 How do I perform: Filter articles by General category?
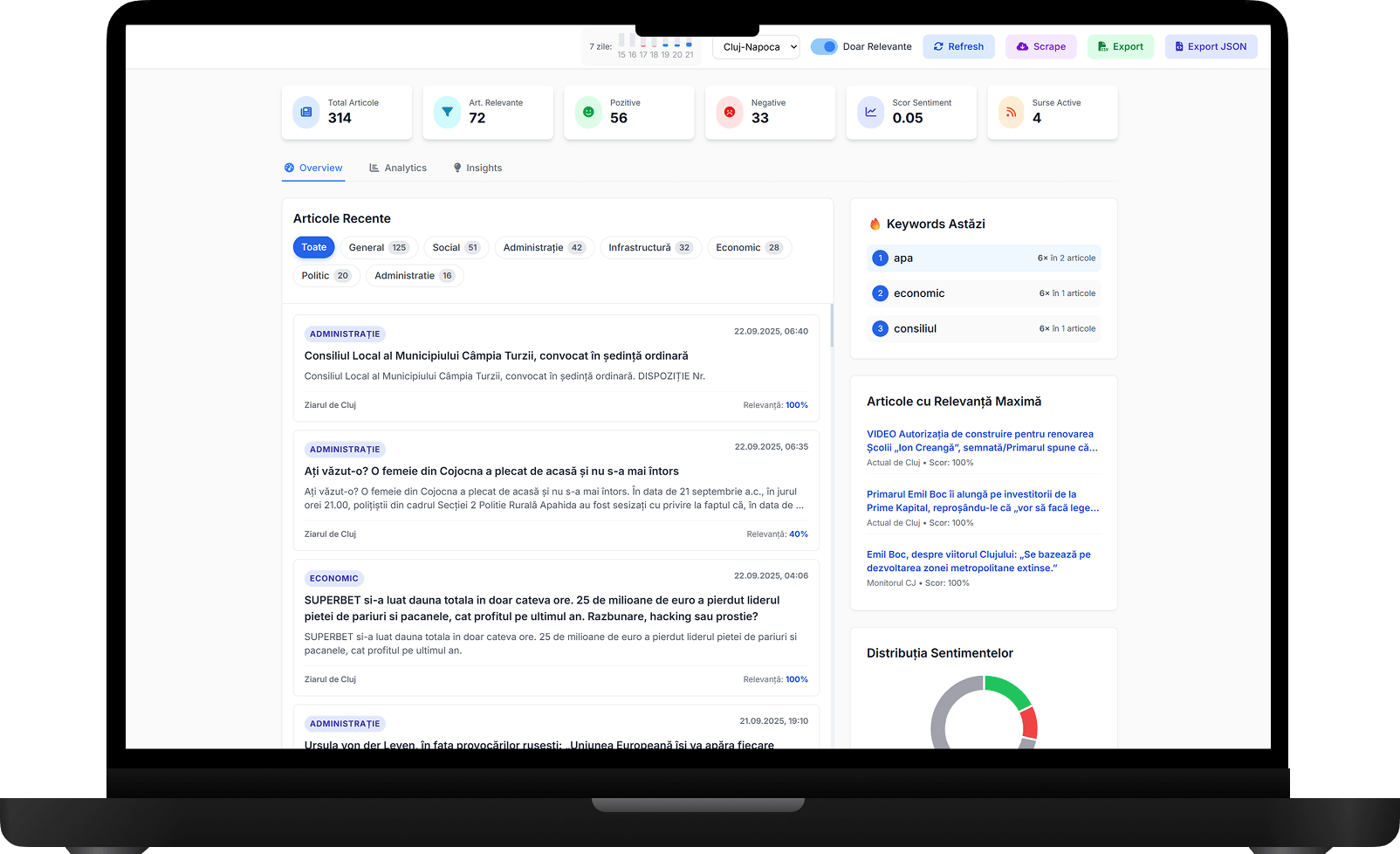coord(379,247)
